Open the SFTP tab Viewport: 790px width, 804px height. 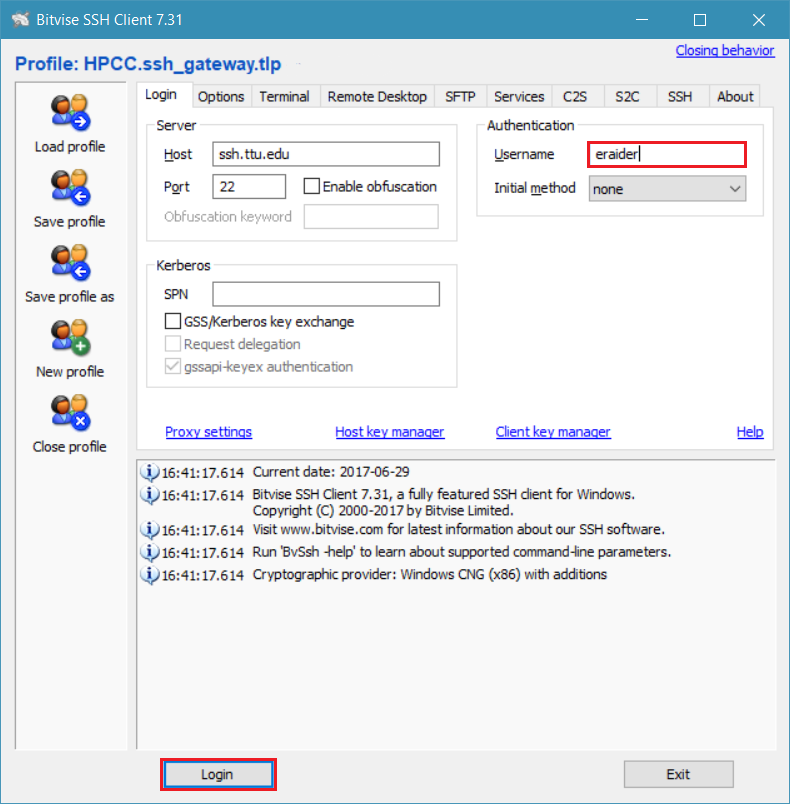[460, 96]
